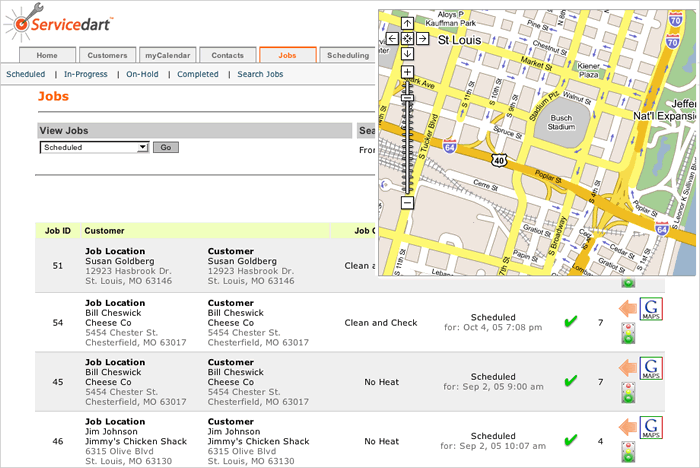
Task: Pan the map up with arrow
Action: 407,23
